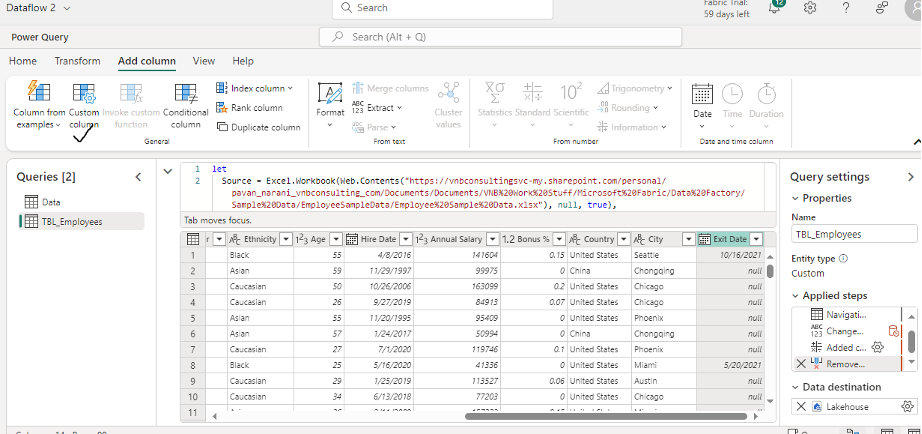Select the Add column tab

coord(147,61)
